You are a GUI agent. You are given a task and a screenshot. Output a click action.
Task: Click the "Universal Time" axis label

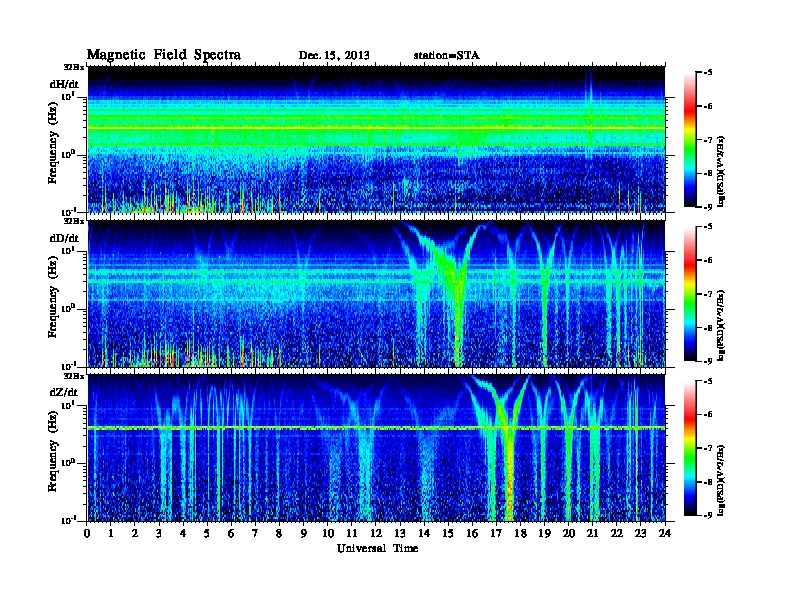377,548
